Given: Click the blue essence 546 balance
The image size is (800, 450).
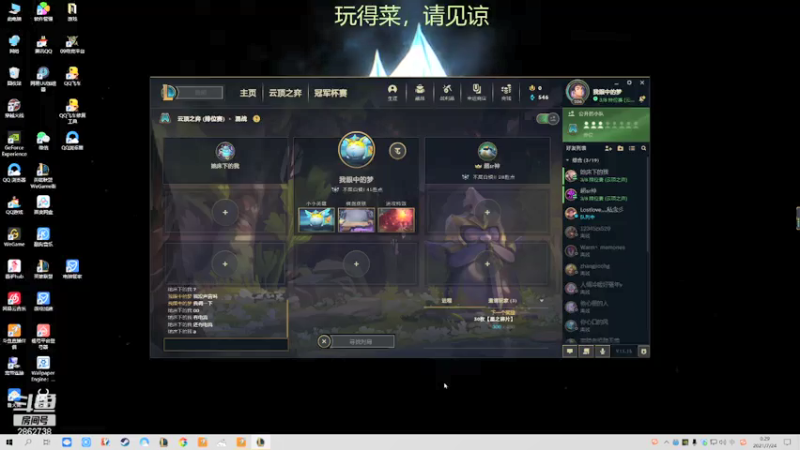Looking at the screenshot, I should 539,97.
